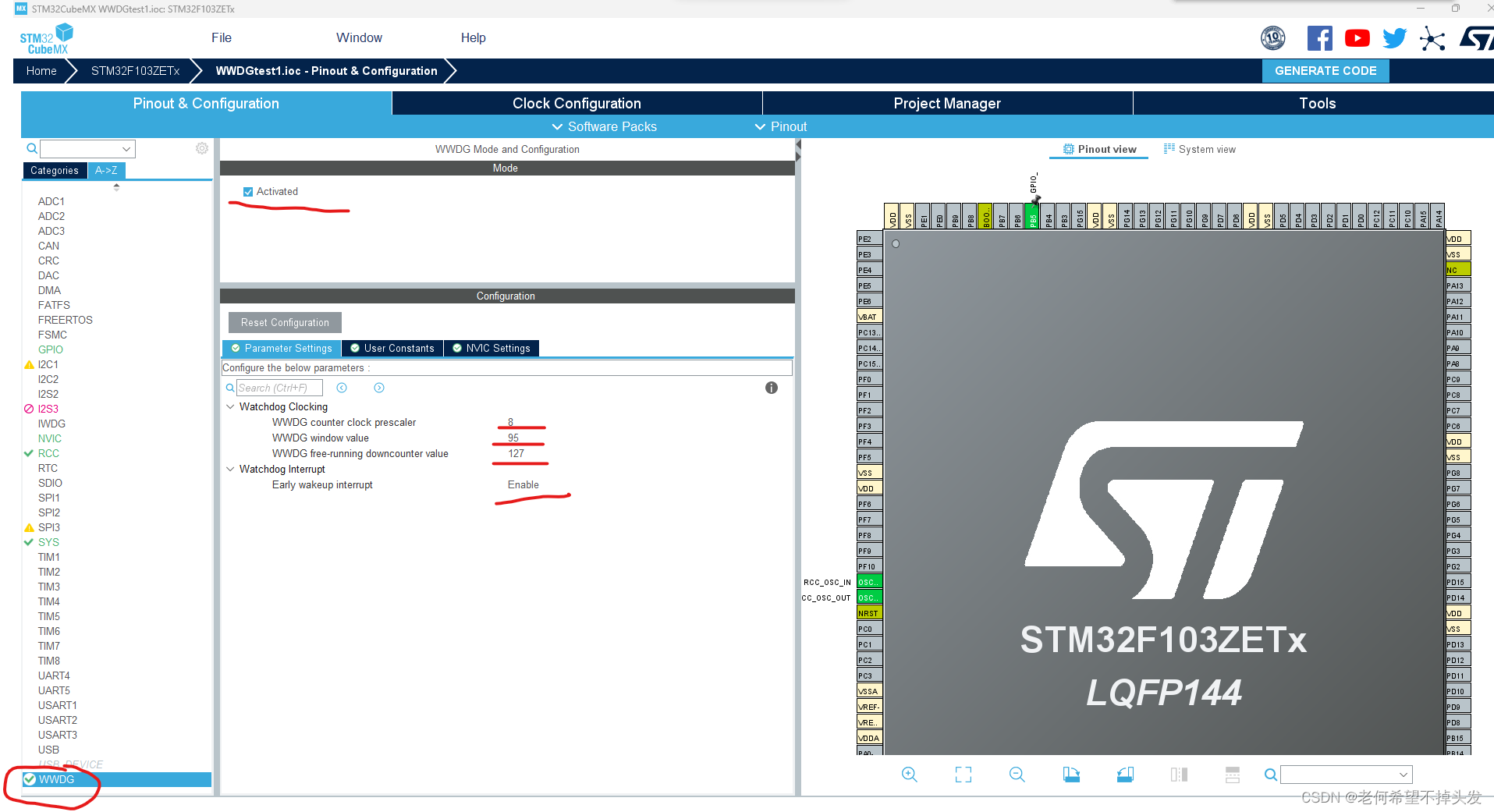Rotate the chip counterclockwise
This screenshot has width=1494, height=812.
click(x=1124, y=775)
